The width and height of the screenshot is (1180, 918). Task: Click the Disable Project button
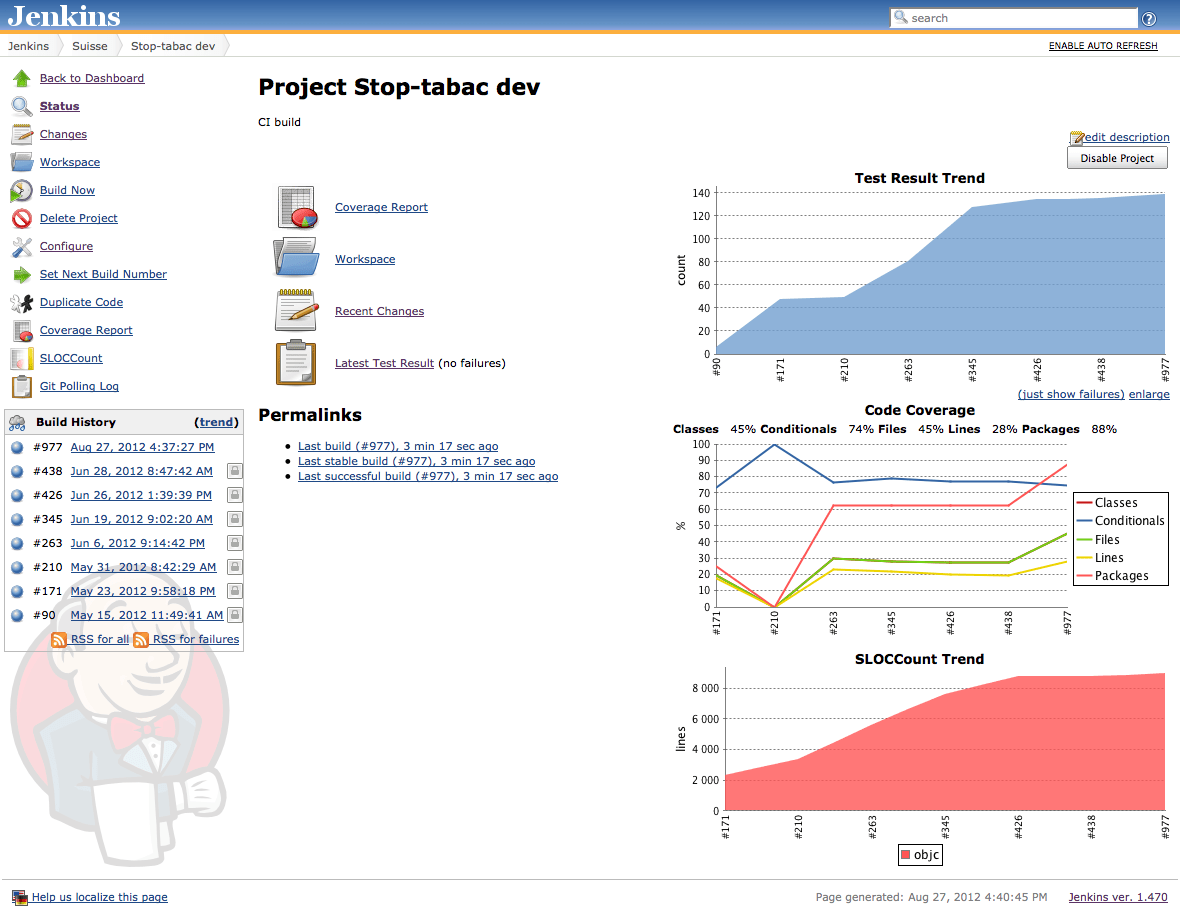coord(1117,158)
